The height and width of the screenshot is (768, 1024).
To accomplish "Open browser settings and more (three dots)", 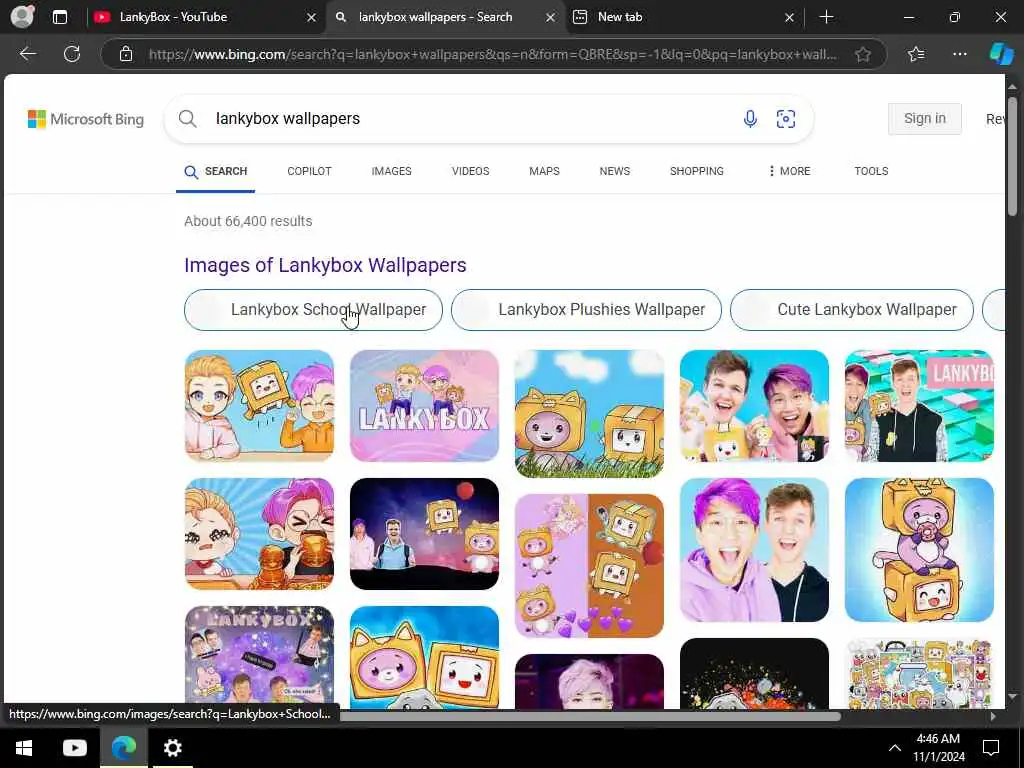I will click(959, 54).
